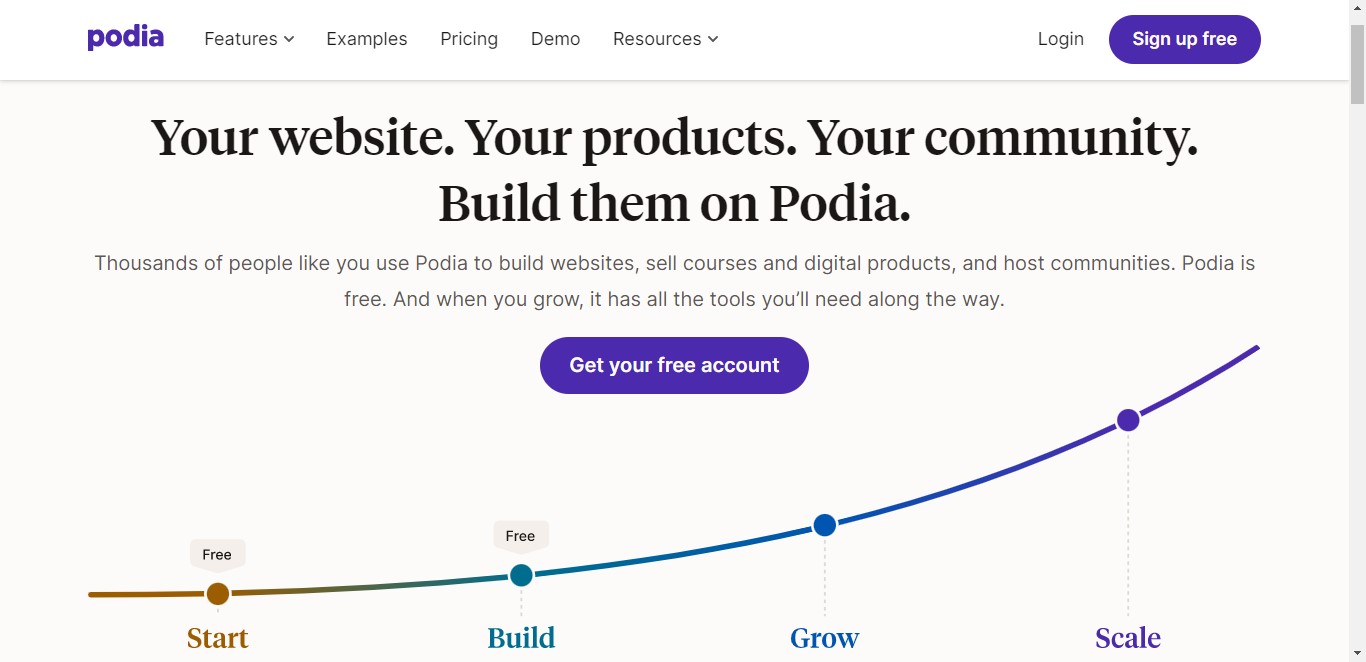Select the brown Start dot on curve
1366x662 pixels.
tap(218, 594)
